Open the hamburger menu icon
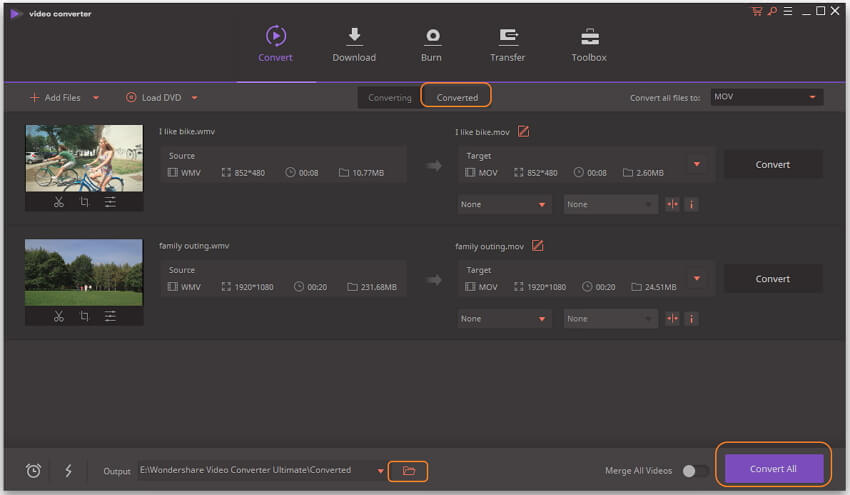850x495 pixels. coord(788,11)
